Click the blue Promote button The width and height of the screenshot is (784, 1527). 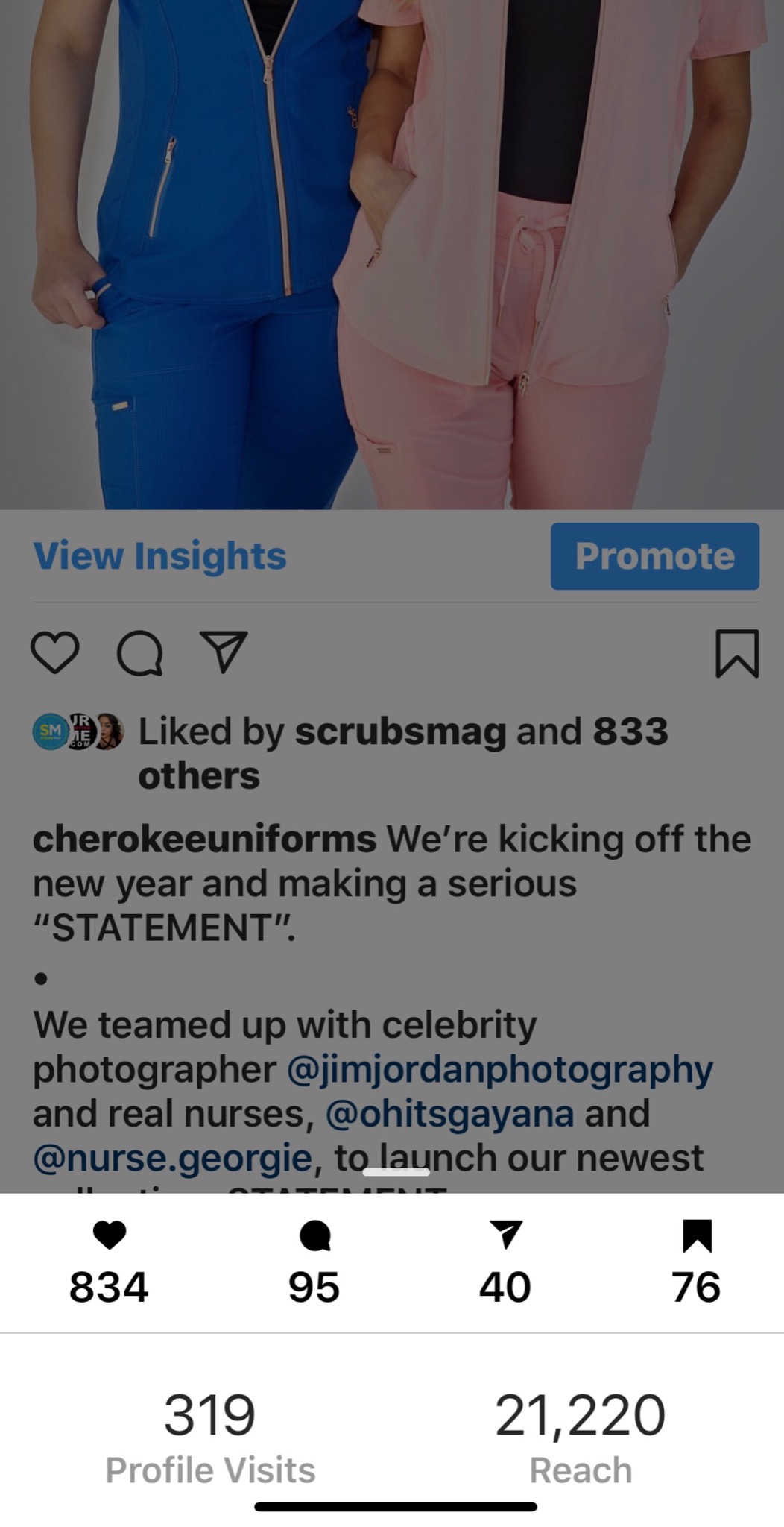[655, 556]
